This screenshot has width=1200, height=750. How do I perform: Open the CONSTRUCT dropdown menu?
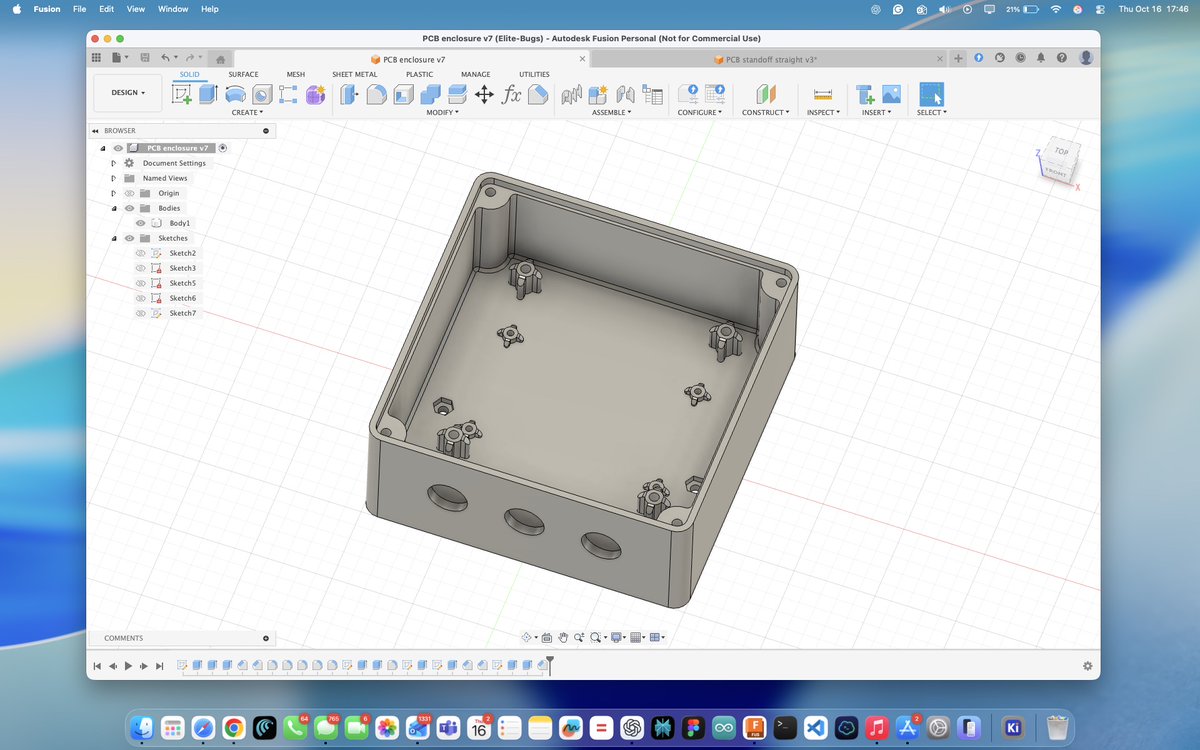(x=766, y=112)
